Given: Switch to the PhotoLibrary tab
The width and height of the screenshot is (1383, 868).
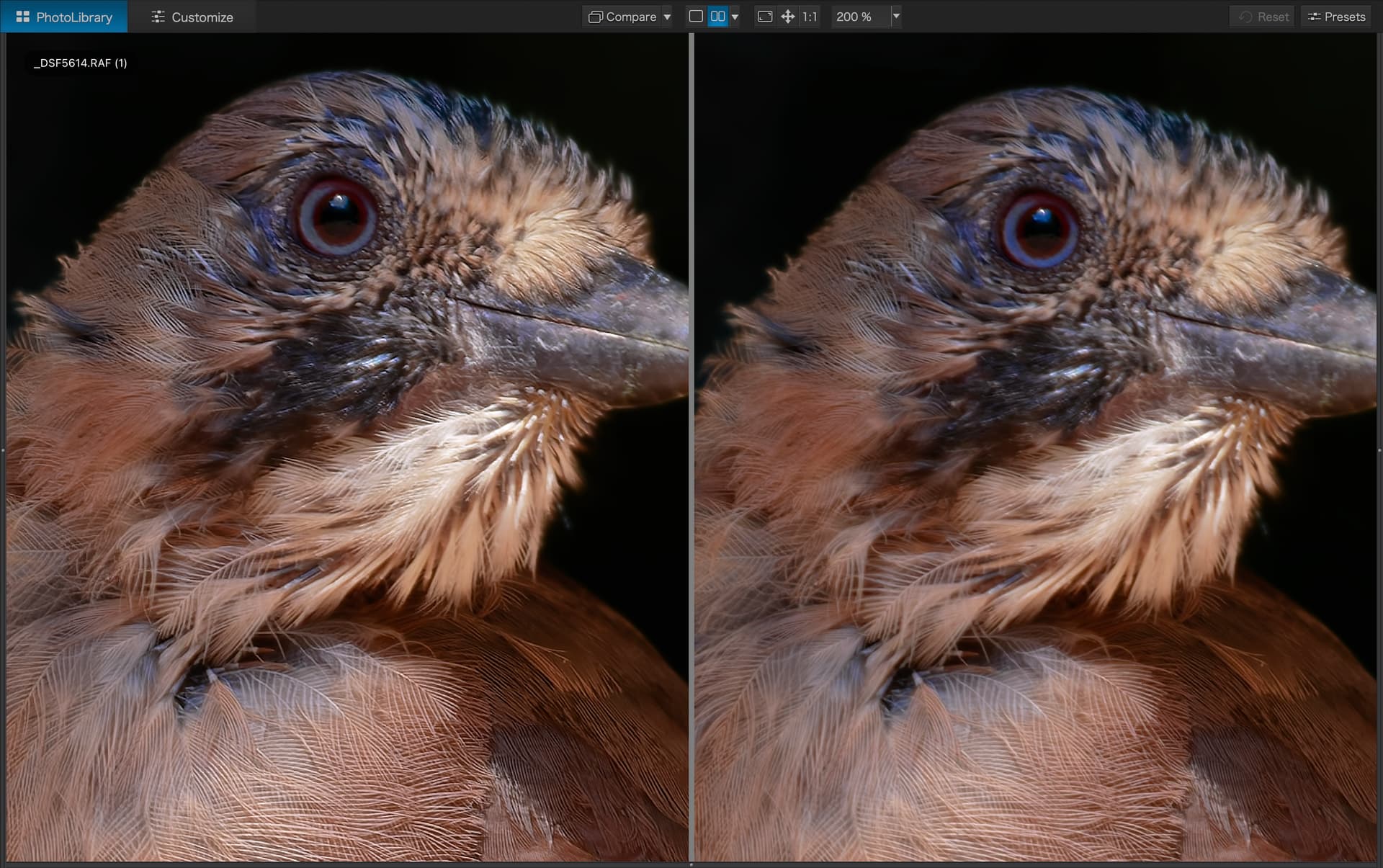Looking at the screenshot, I should click(x=63, y=17).
